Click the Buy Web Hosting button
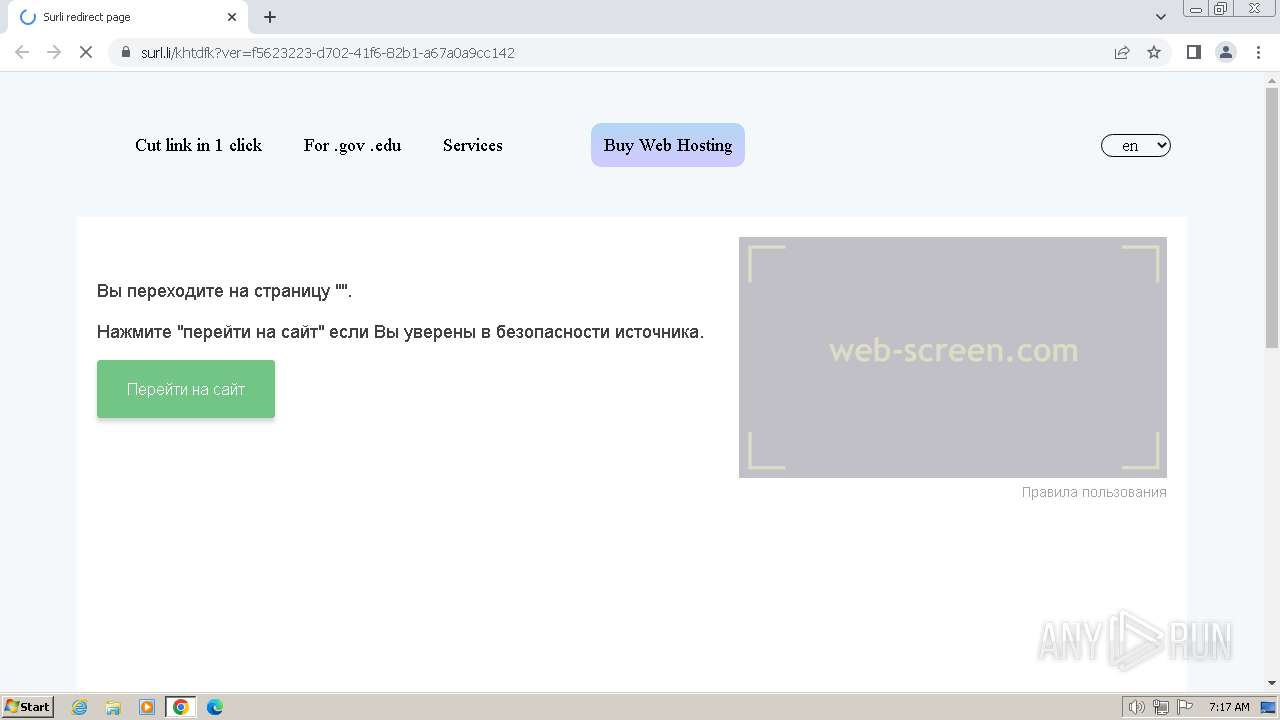 pyautogui.click(x=668, y=145)
